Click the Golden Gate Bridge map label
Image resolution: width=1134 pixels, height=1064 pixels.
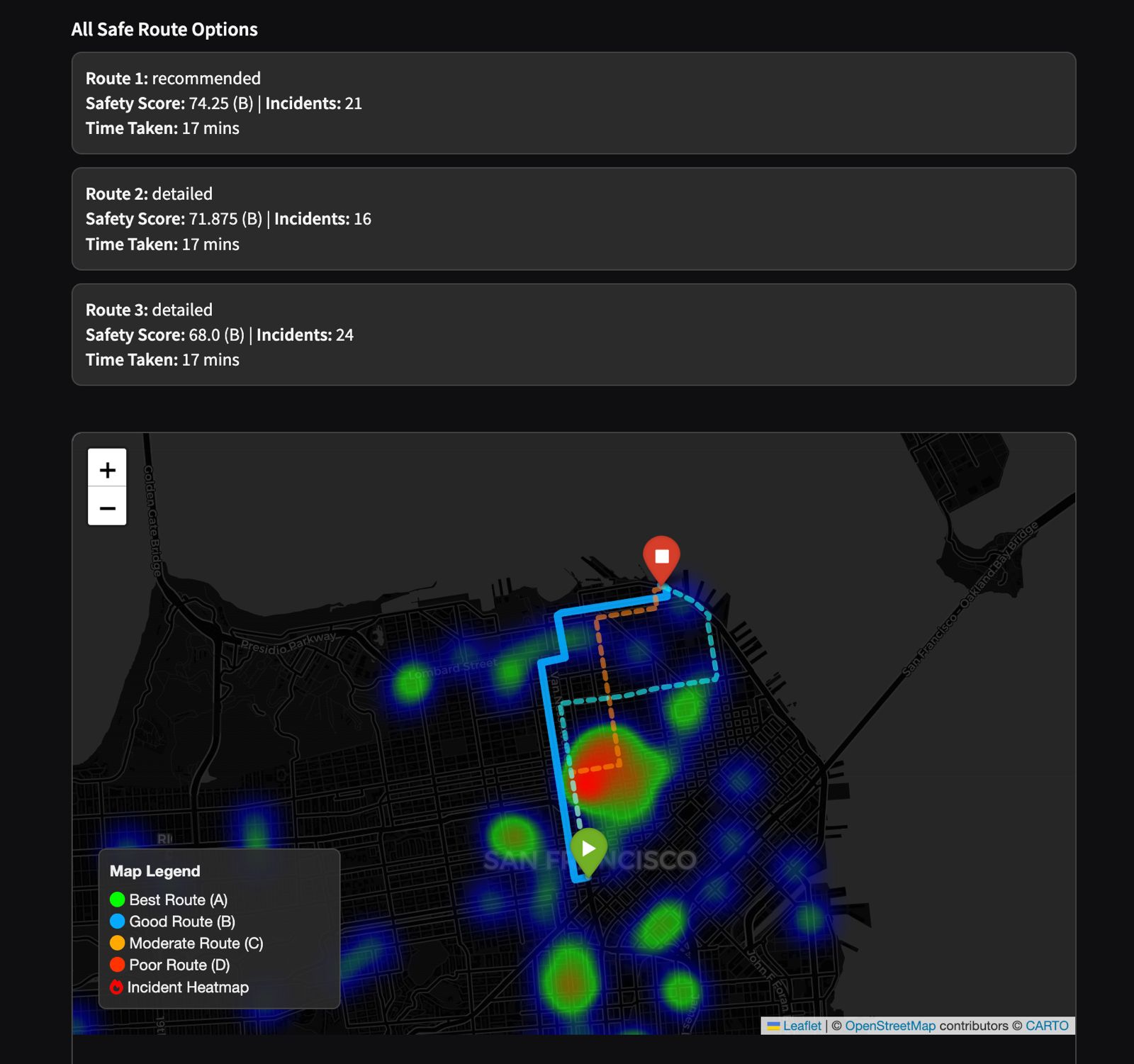(152, 520)
